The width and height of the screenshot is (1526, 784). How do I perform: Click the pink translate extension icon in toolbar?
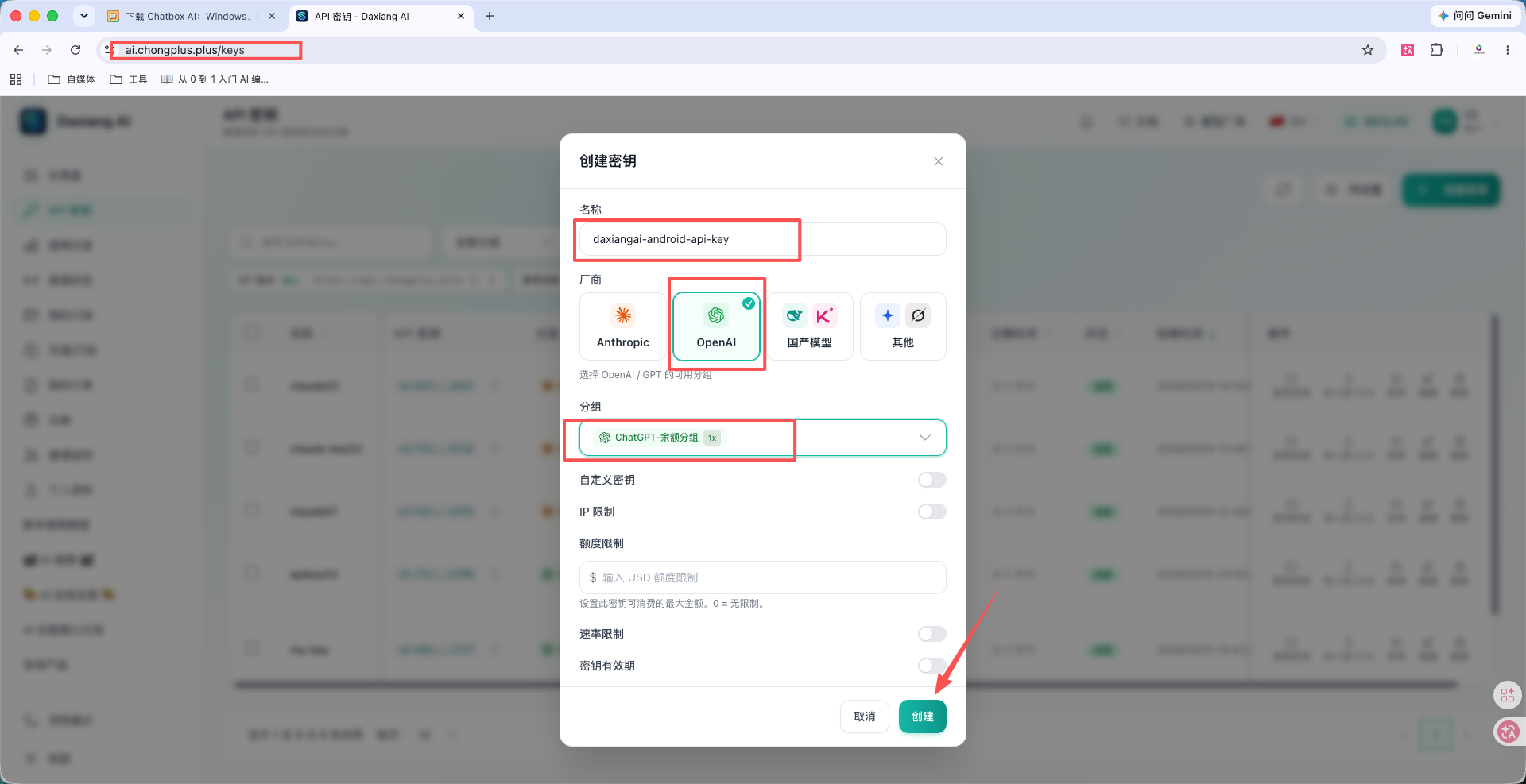pos(1408,50)
